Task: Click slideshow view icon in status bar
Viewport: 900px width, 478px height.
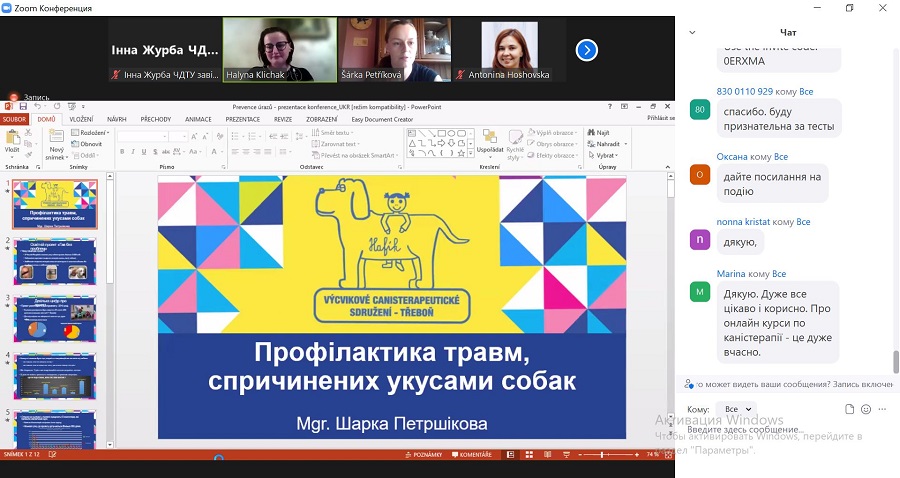Action: coord(567,454)
